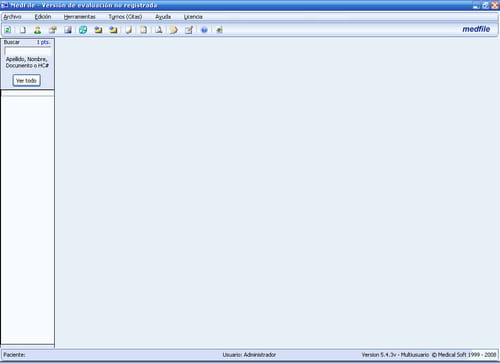This screenshot has width=500, height=363.
Task: Click the last toolbar icon beside info
Action: [x=219, y=30]
